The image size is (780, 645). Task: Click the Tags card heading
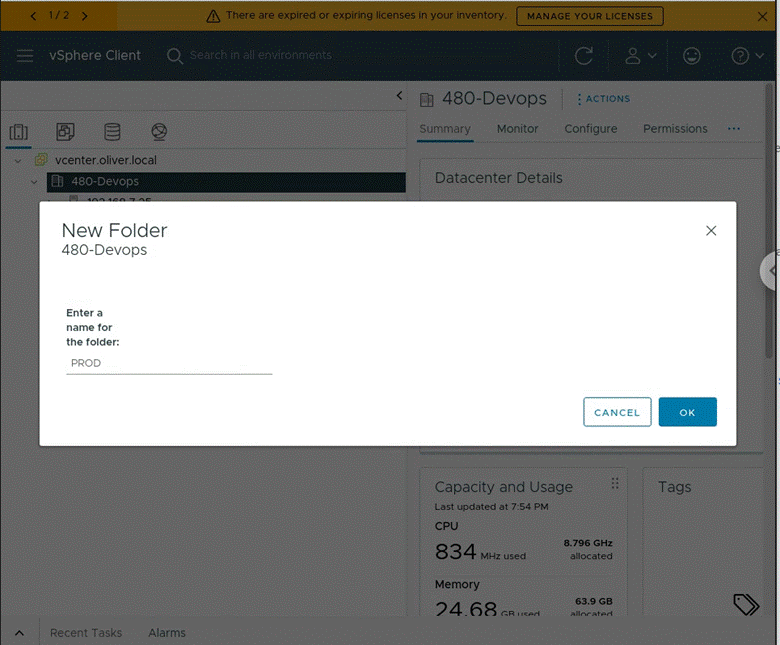coord(675,487)
